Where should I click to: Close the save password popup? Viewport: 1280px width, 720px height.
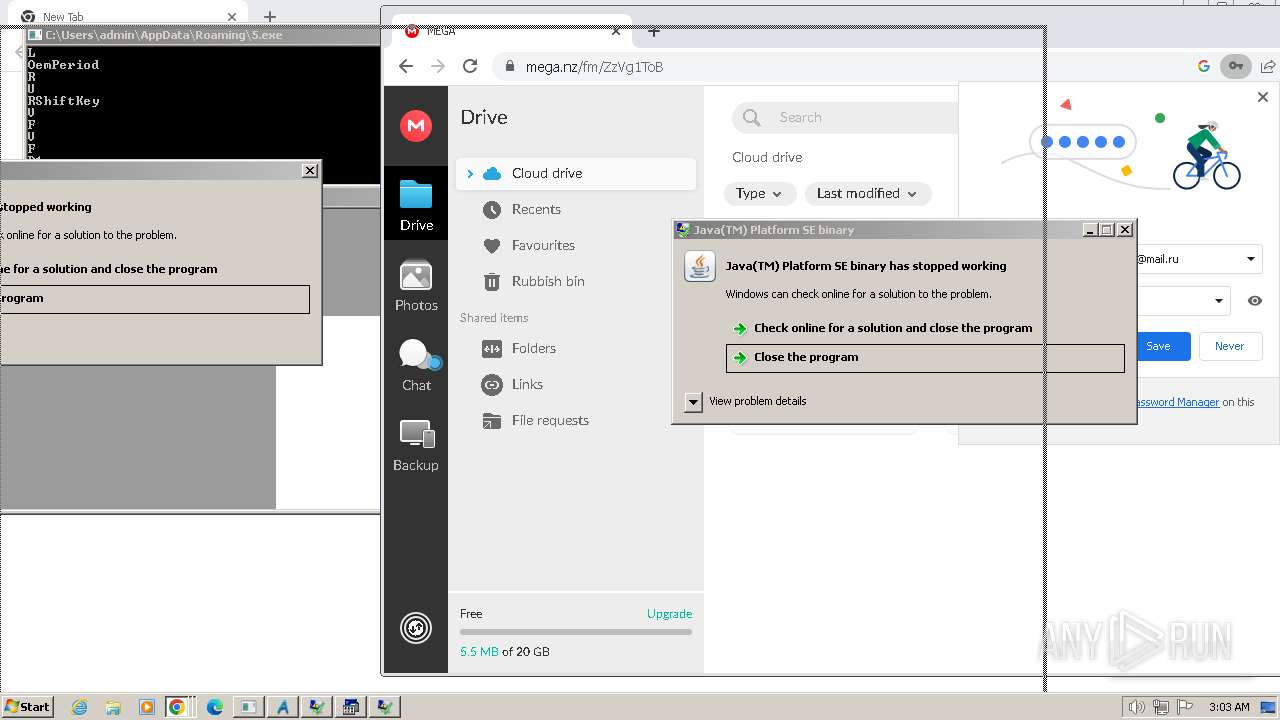(1262, 97)
